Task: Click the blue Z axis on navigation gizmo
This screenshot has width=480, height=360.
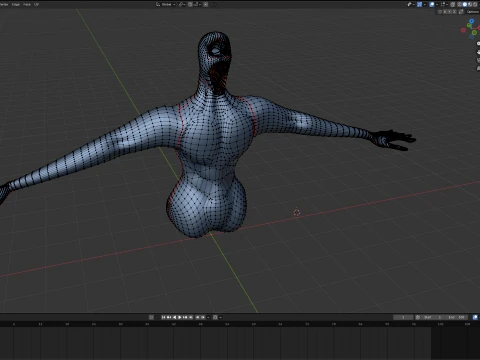Action: pos(472,21)
